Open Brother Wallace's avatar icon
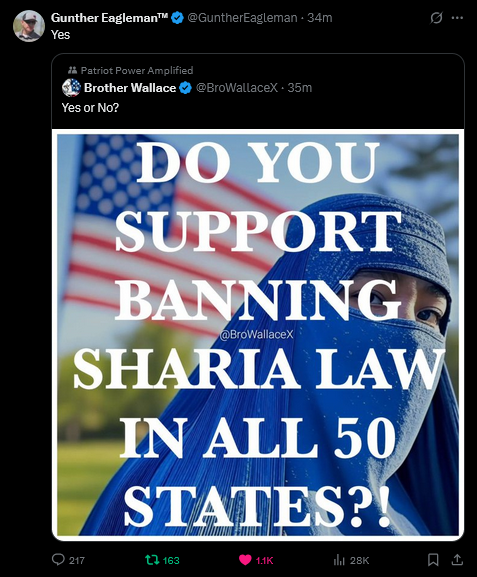 point(71,88)
